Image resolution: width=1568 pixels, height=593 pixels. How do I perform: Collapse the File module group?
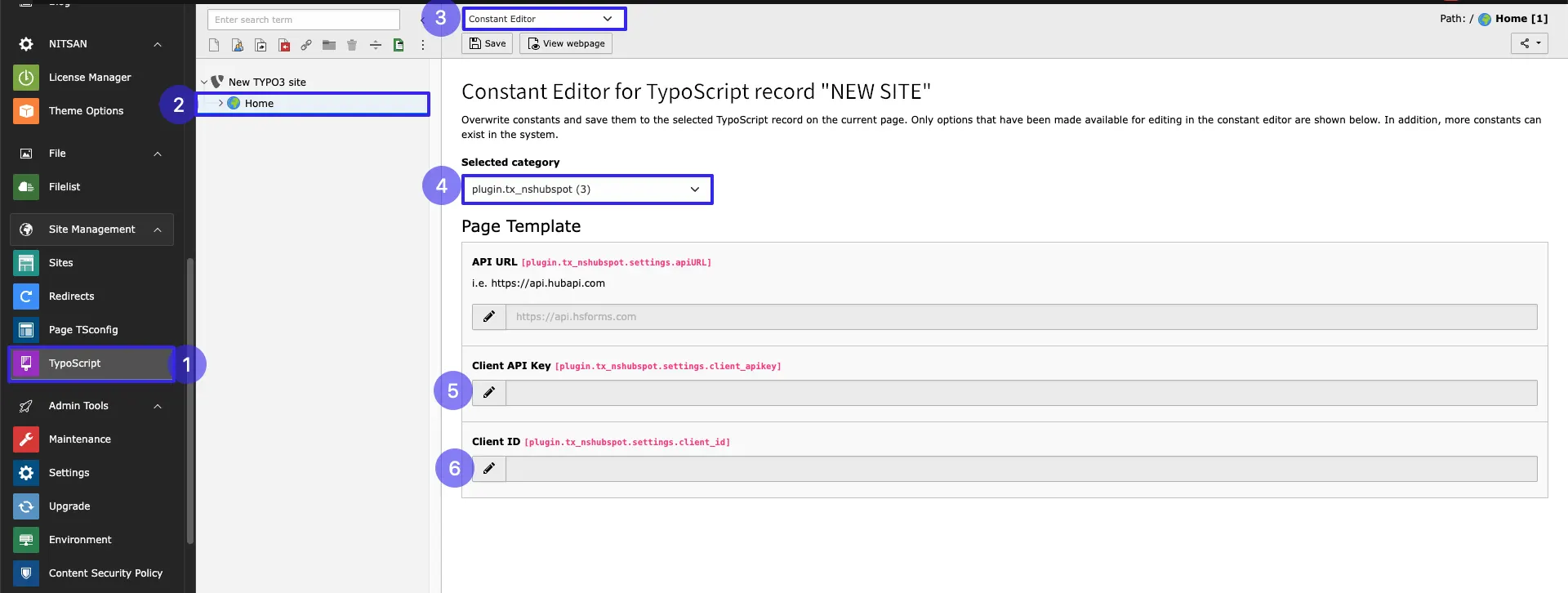click(158, 154)
